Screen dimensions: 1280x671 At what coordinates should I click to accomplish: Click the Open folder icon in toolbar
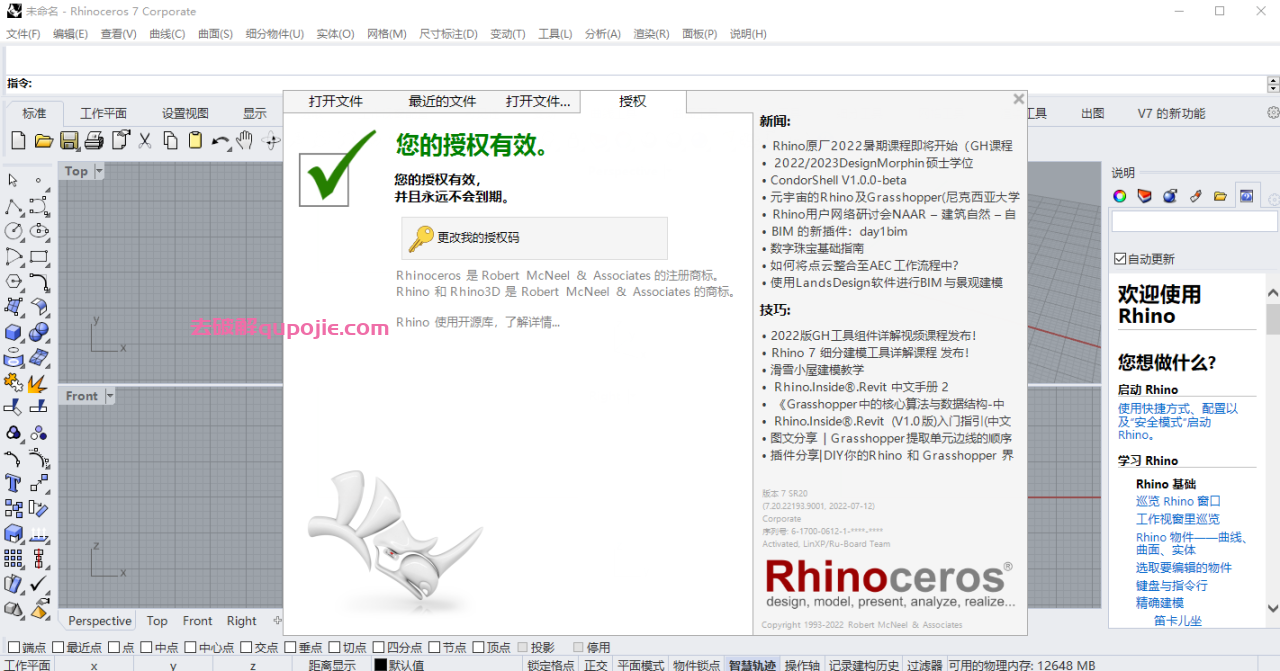pos(43,140)
